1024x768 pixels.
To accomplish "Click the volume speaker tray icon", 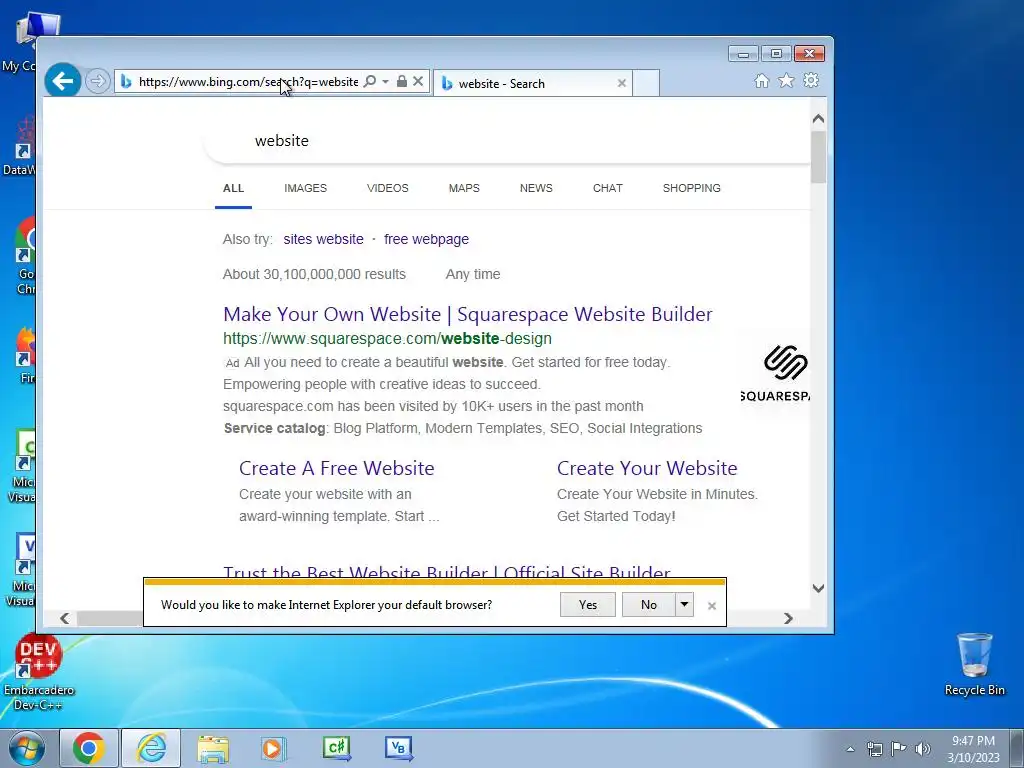I will [923, 749].
